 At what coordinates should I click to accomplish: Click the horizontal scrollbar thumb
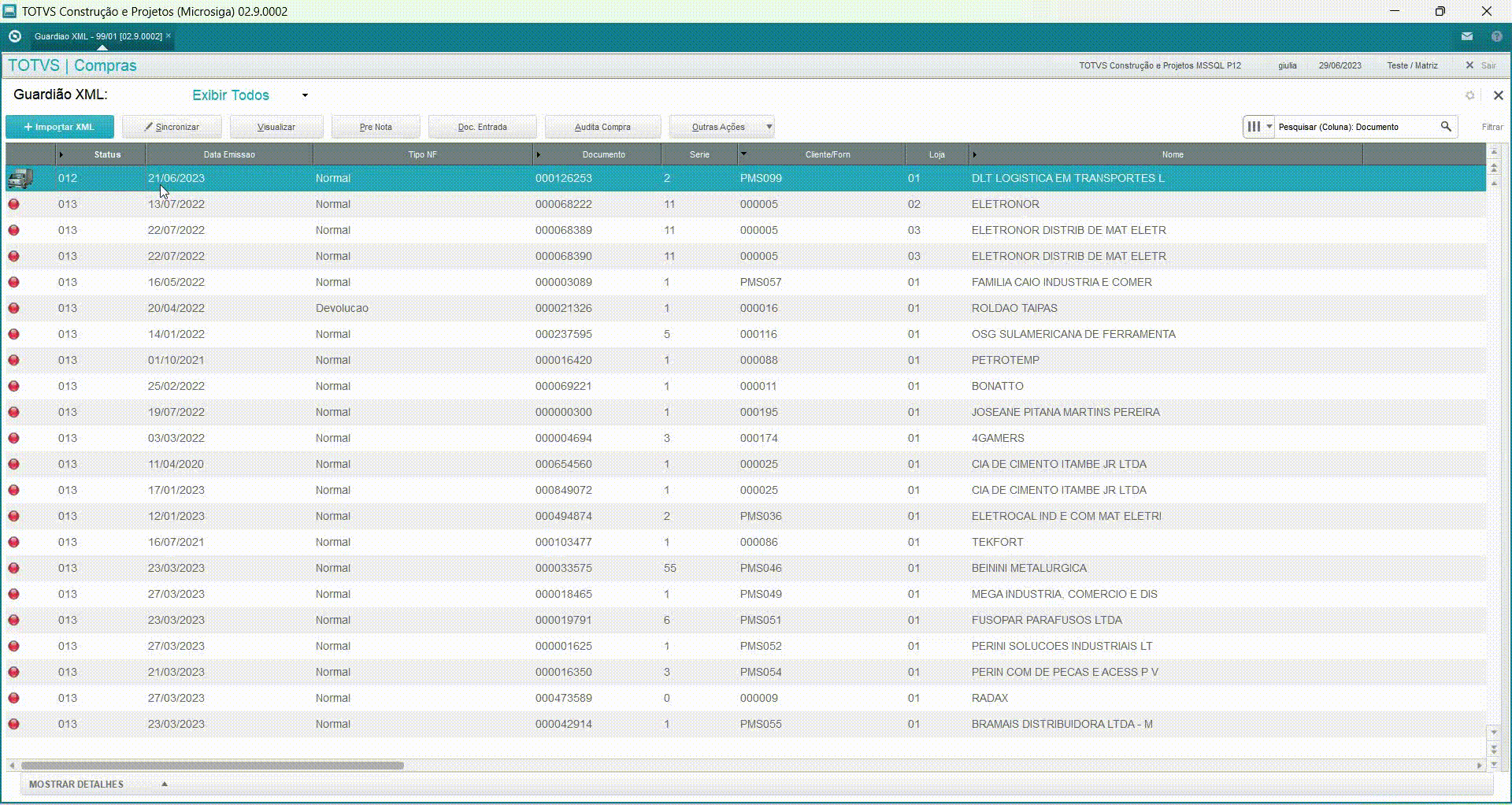click(212, 766)
